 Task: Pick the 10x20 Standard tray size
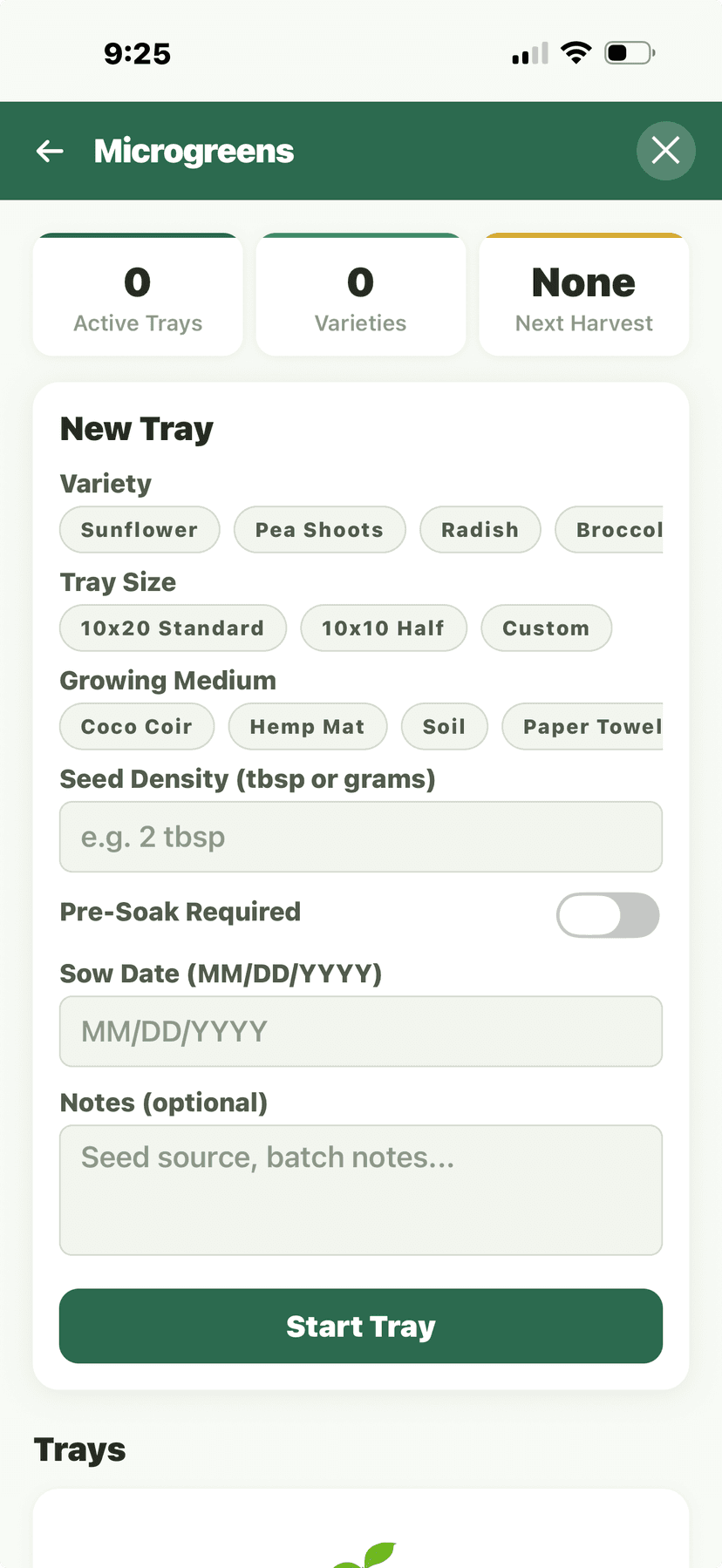(172, 628)
